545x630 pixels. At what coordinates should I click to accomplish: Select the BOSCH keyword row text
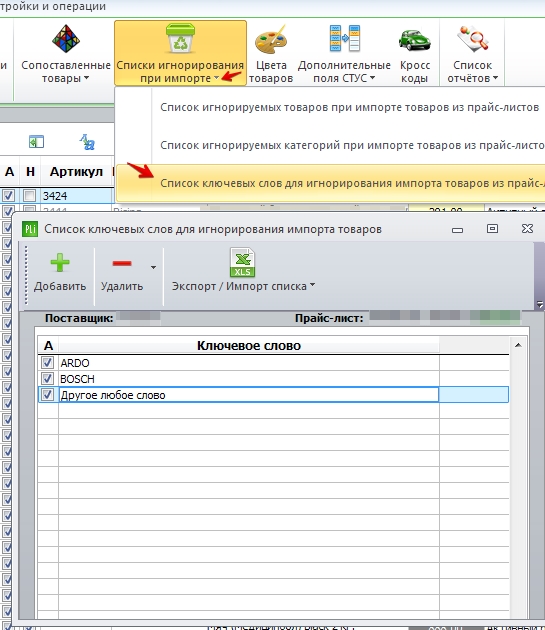point(77,379)
